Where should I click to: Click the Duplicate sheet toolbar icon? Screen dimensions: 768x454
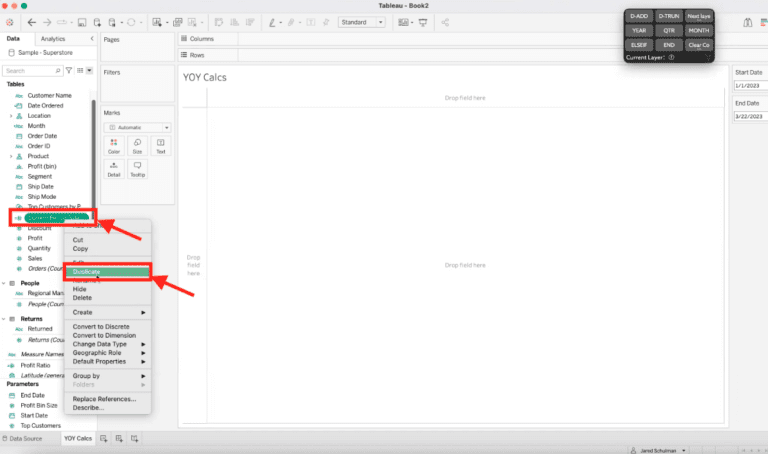tap(178, 23)
